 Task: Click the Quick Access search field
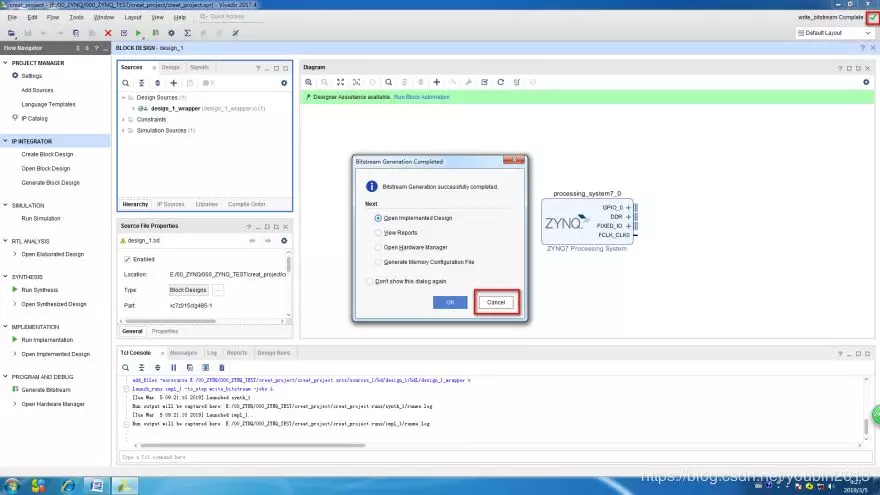coord(230,17)
